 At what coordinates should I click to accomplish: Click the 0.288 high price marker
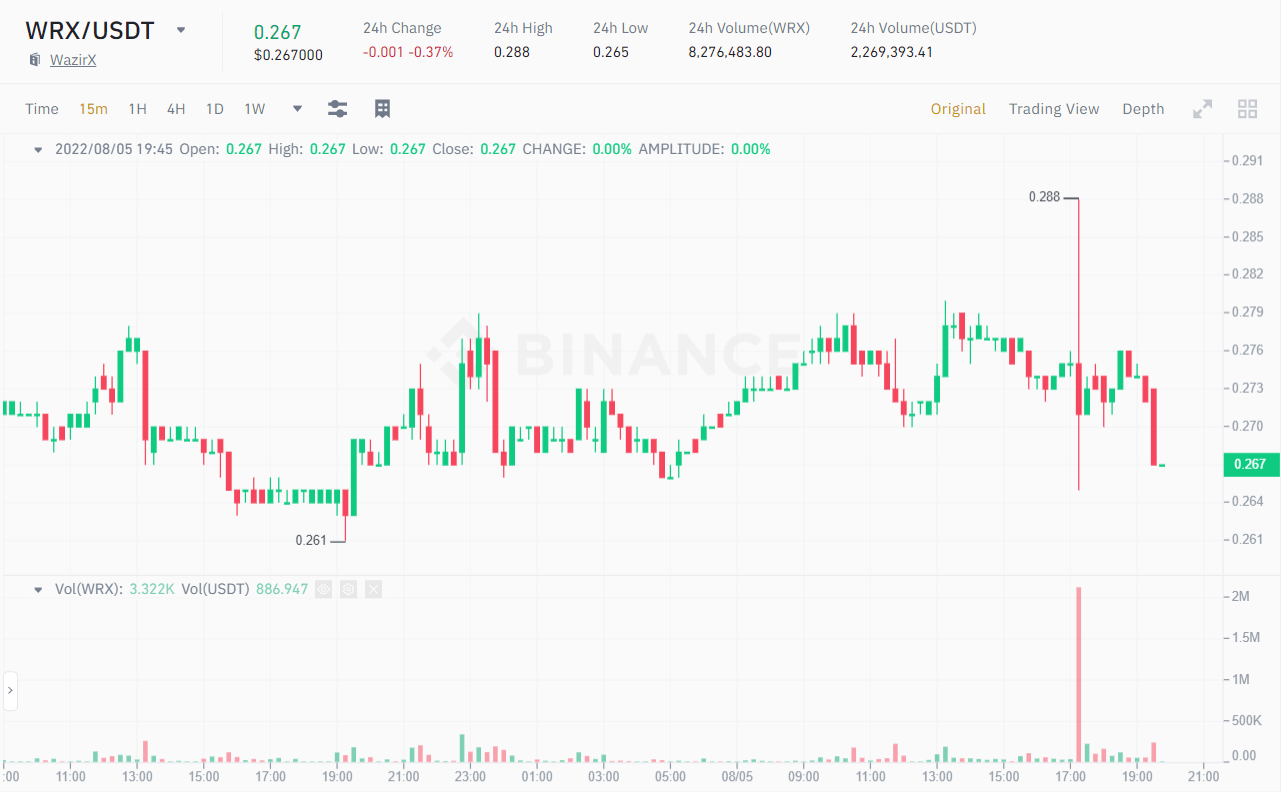[1044, 197]
